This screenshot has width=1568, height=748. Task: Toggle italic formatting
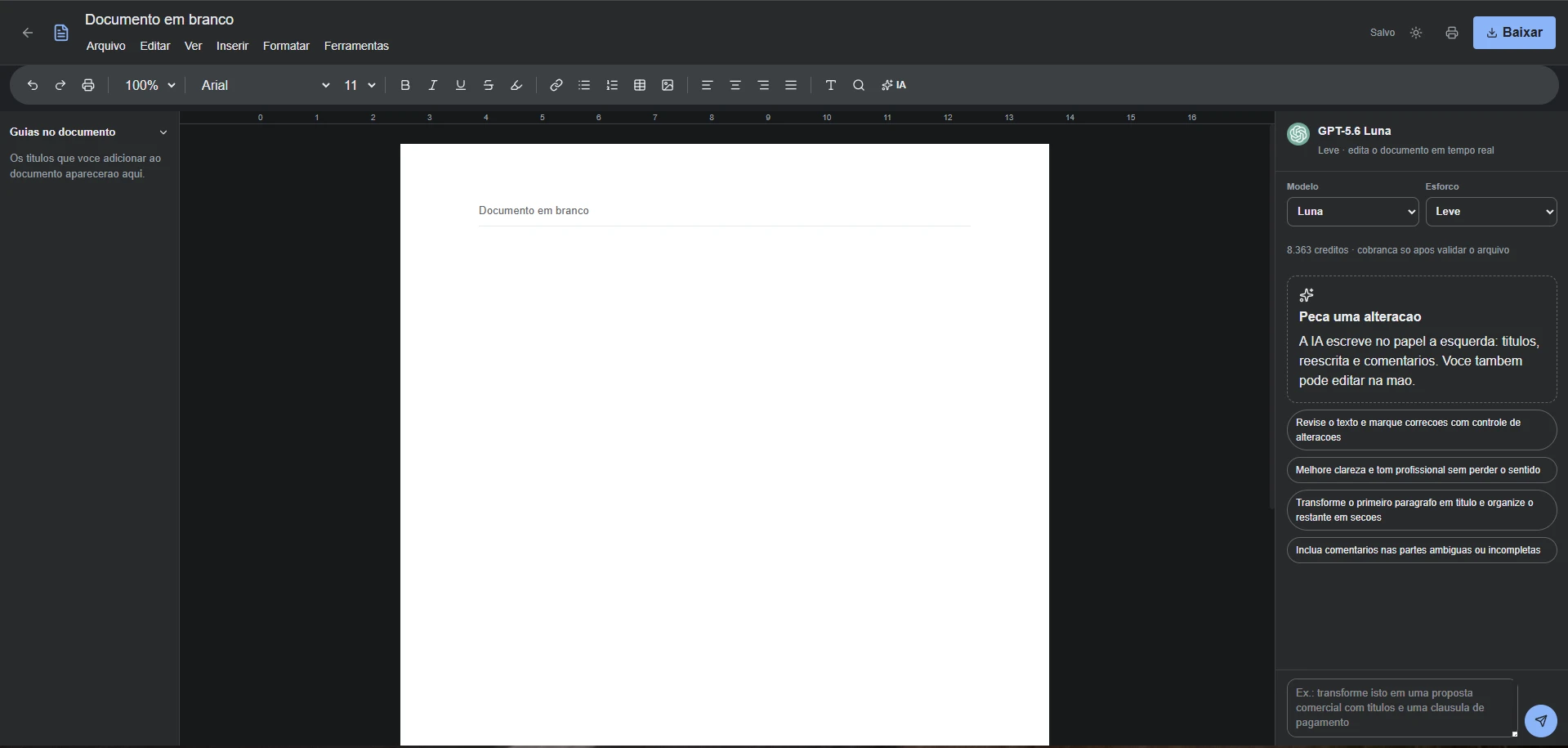[x=433, y=85]
